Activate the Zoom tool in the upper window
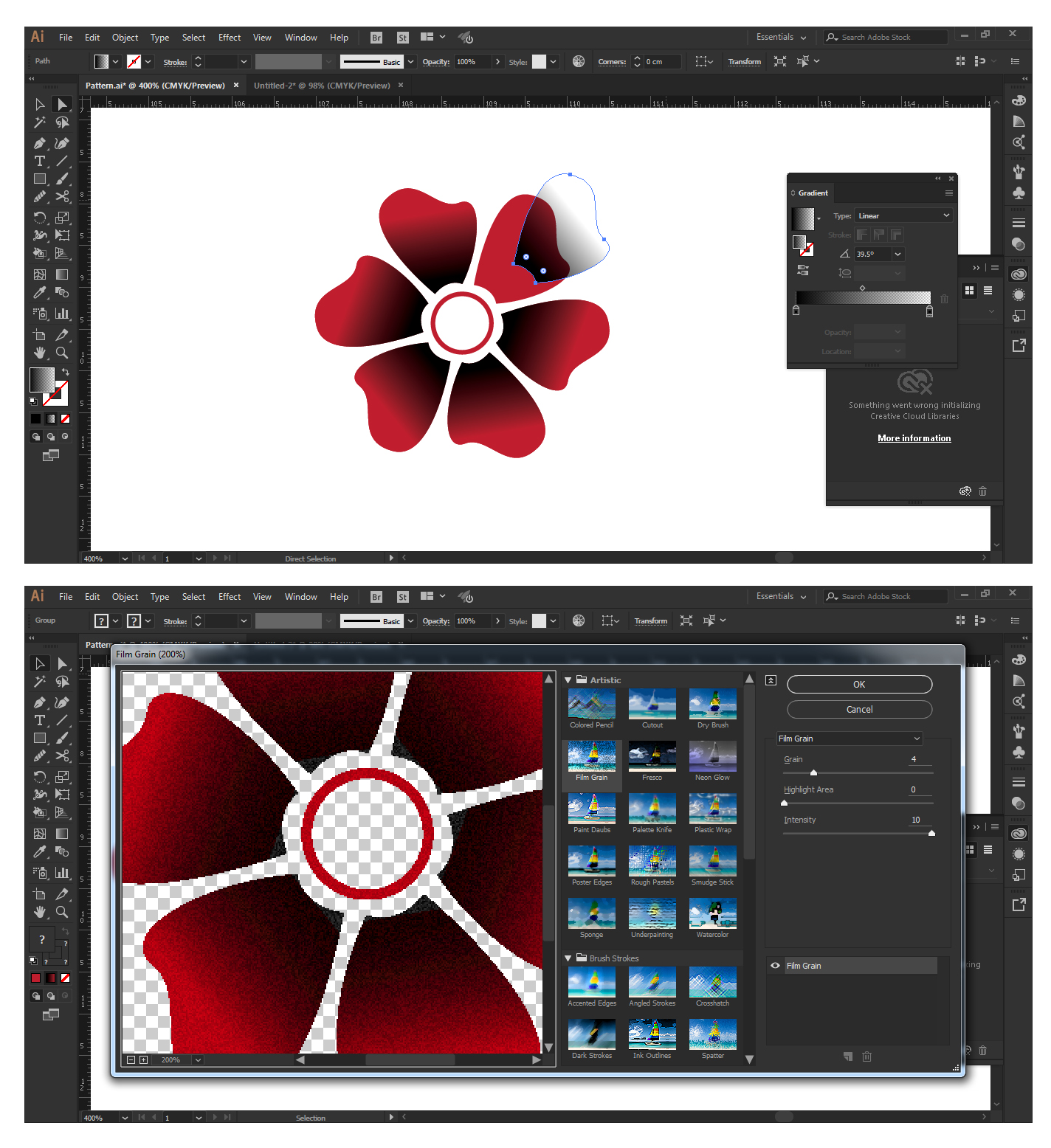Viewport: 1051px width, 1148px height. point(63,353)
